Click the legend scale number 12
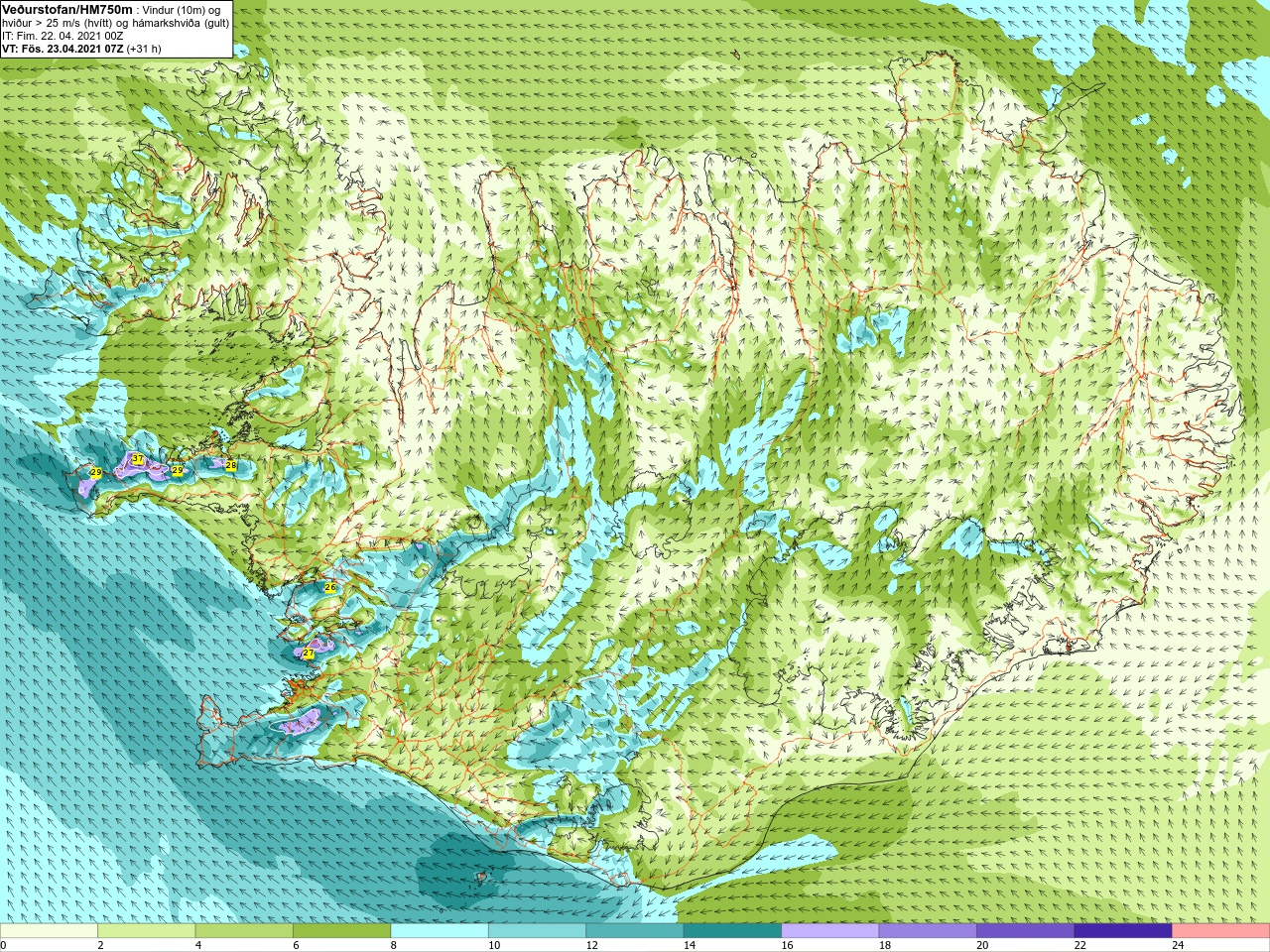The height and width of the screenshot is (952, 1270). tap(592, 945)
